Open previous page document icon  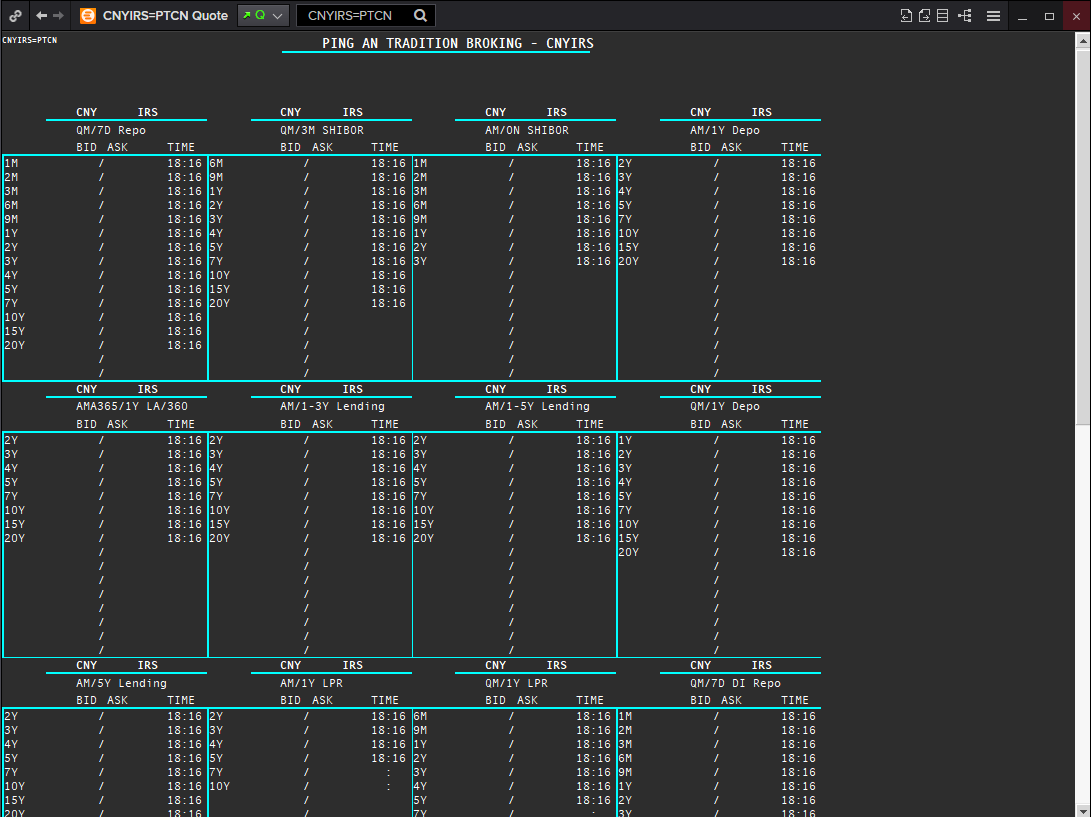[x=906, y=15]
